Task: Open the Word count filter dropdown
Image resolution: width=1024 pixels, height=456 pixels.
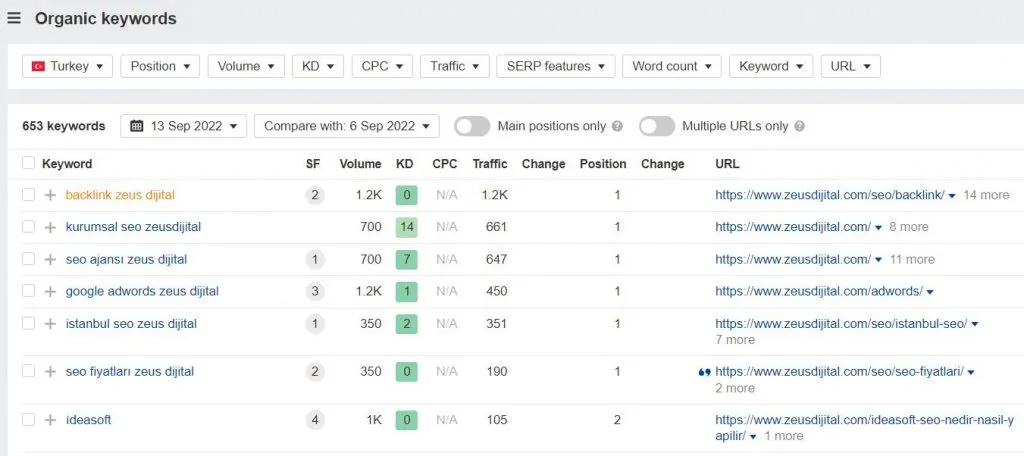Action: click(672, 66)
